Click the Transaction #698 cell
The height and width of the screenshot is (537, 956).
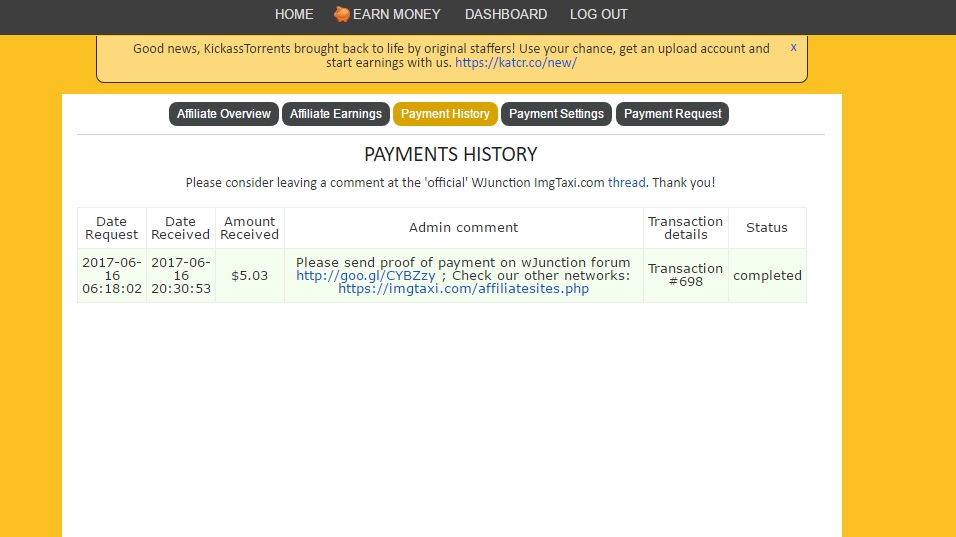tap(685, 275)
